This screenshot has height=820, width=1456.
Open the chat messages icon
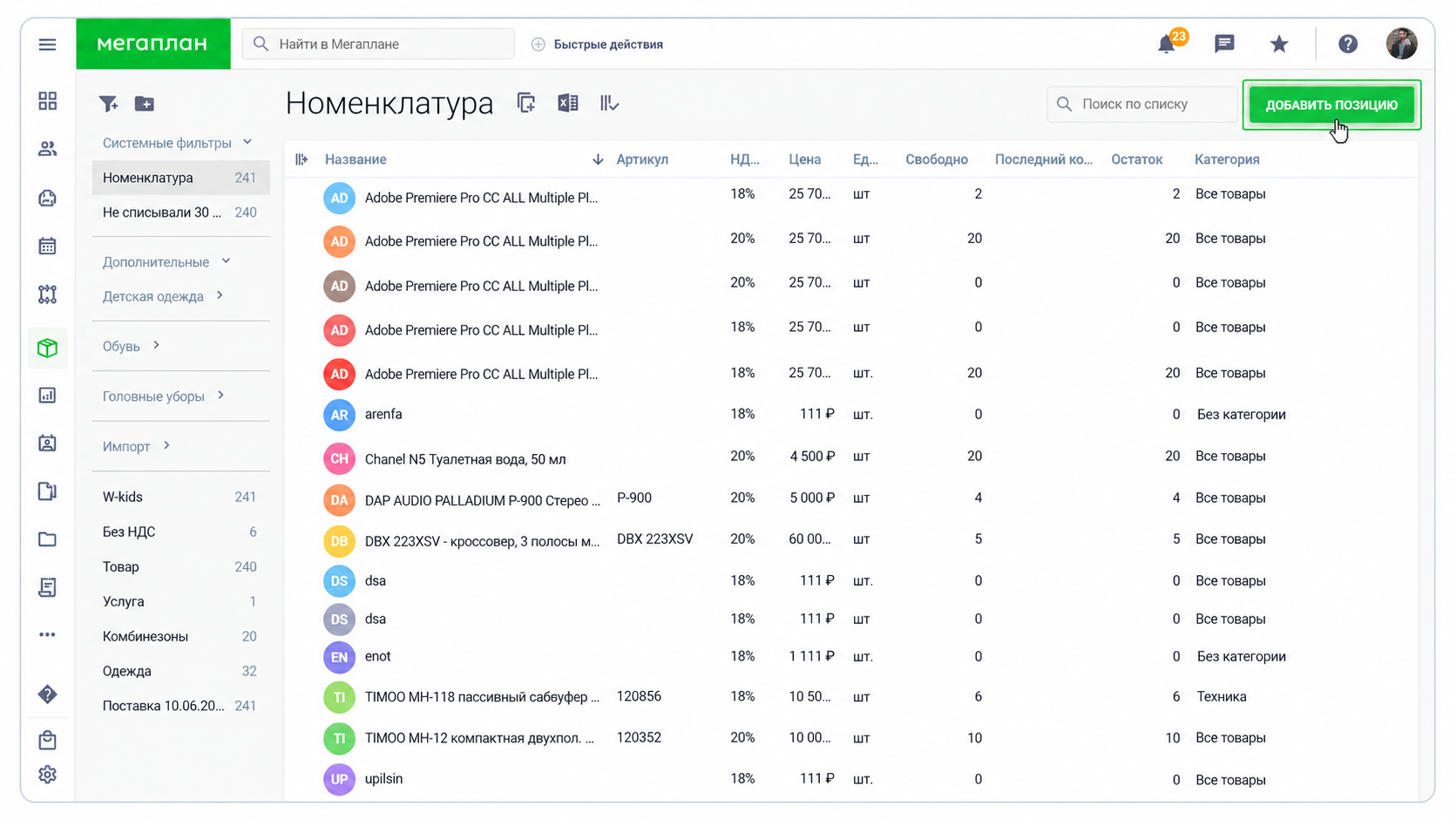click(x=1224, y=44)
